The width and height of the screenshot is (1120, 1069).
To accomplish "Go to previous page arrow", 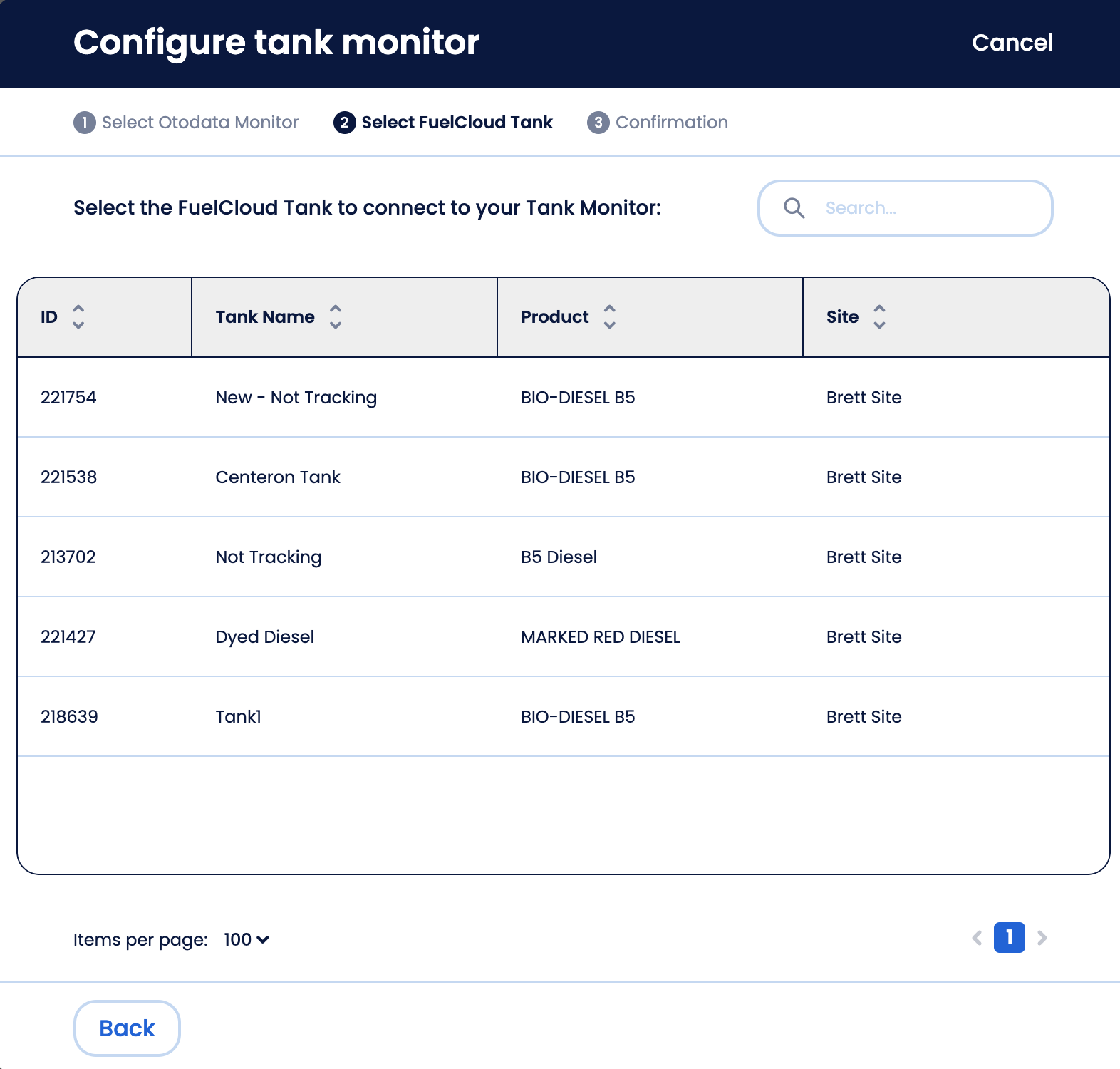I will click(x=977, y=938).
